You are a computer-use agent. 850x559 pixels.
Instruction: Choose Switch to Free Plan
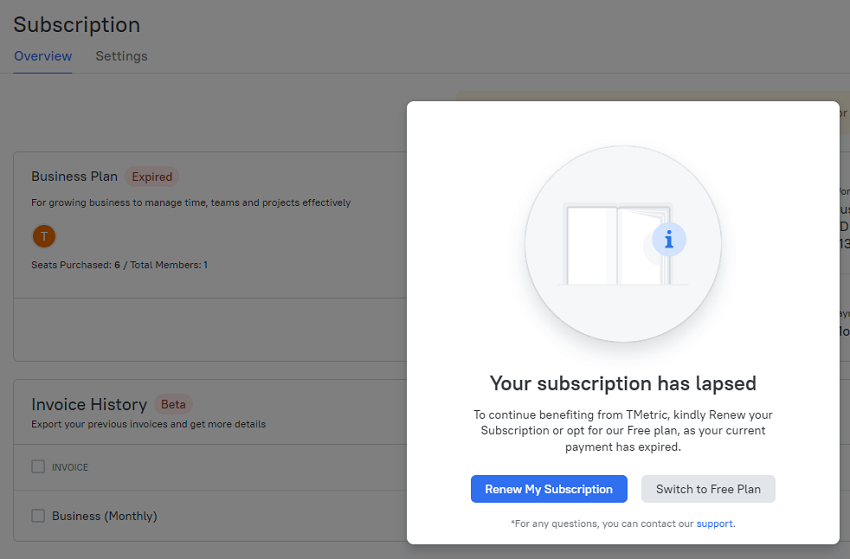click(x=708, y=489)
